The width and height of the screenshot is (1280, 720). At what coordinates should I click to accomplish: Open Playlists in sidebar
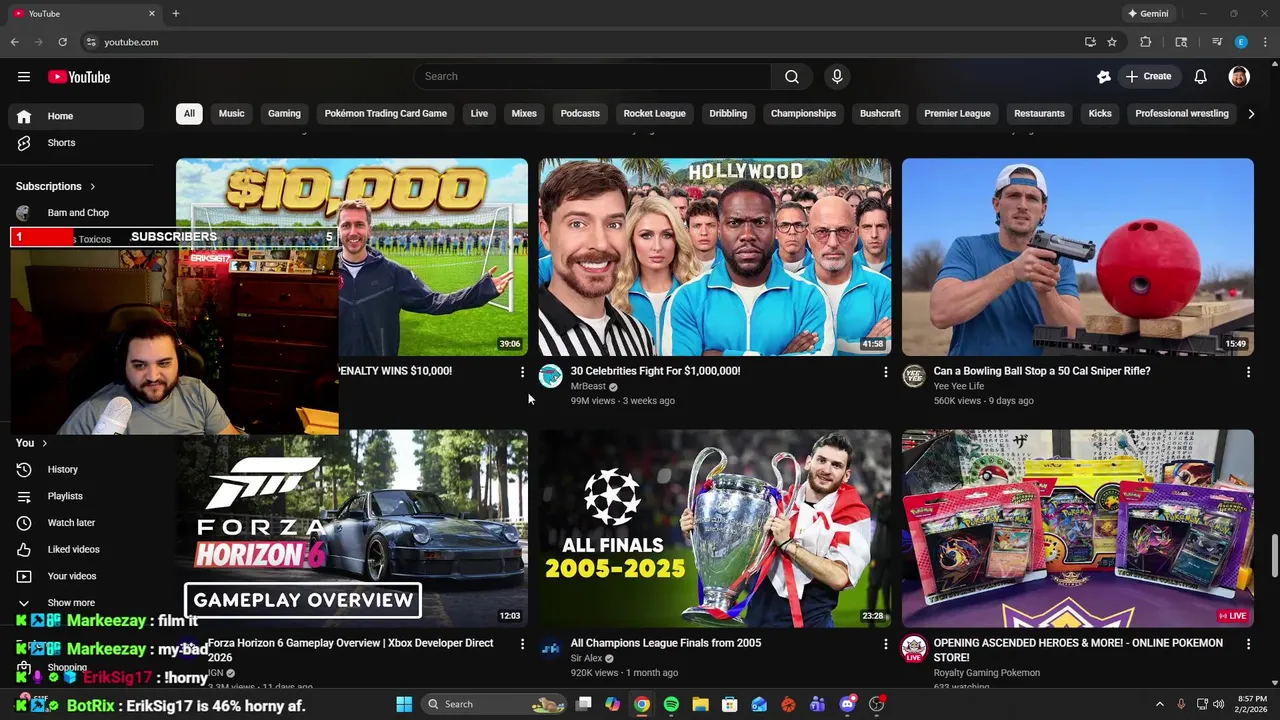click(x=76, y=496)
